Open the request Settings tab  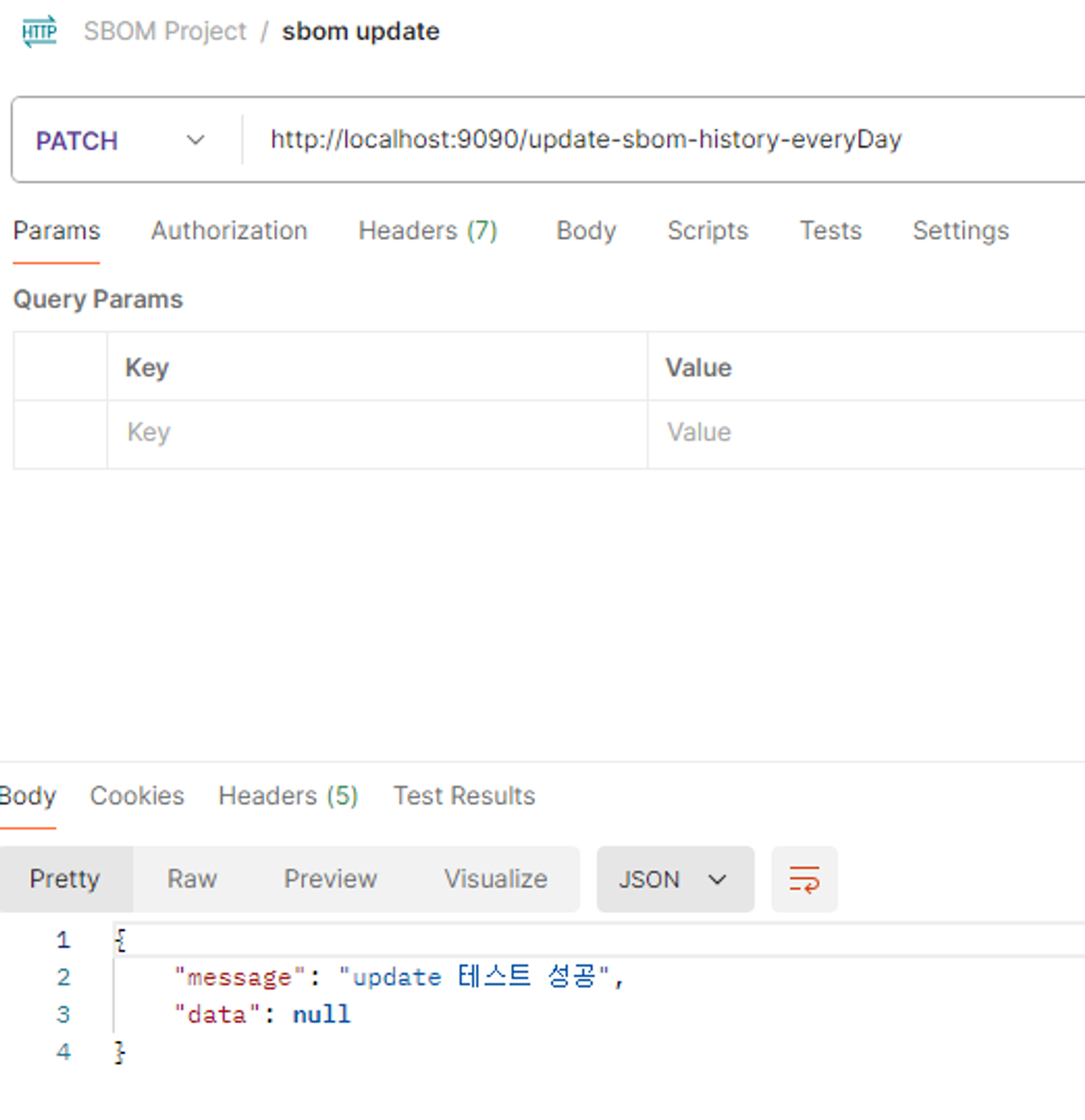[960, 231]
